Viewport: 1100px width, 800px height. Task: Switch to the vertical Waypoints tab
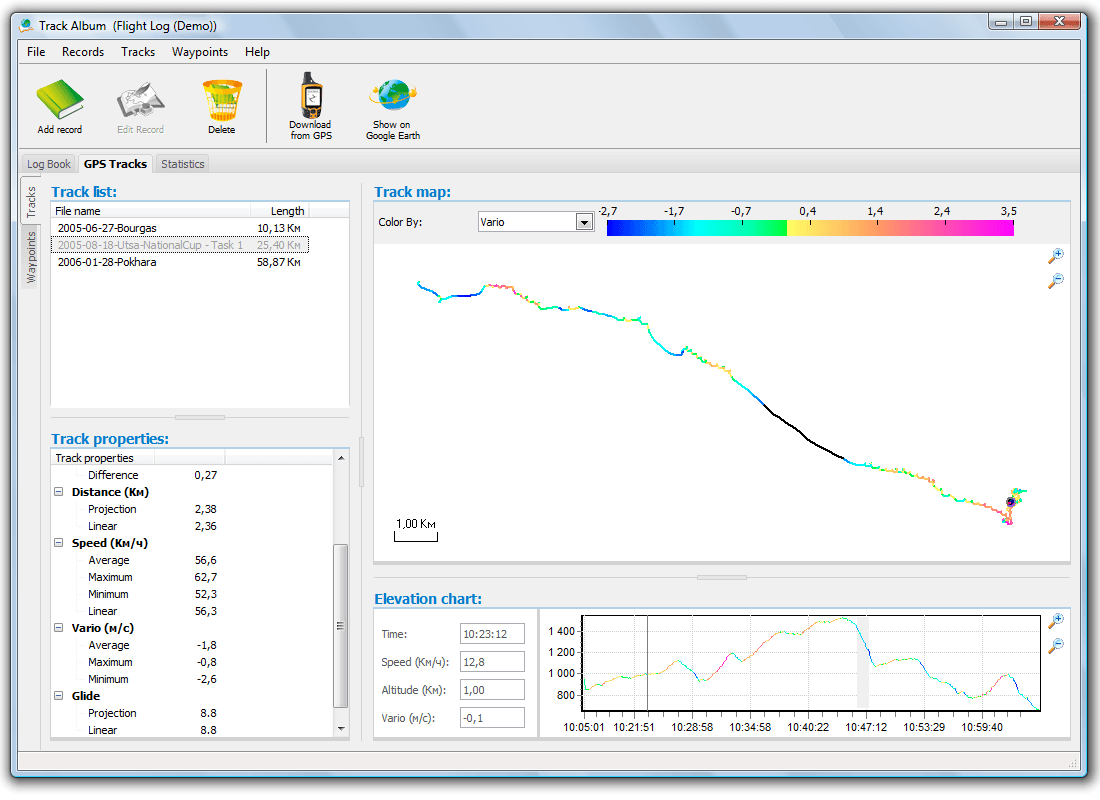pos(31,257)
